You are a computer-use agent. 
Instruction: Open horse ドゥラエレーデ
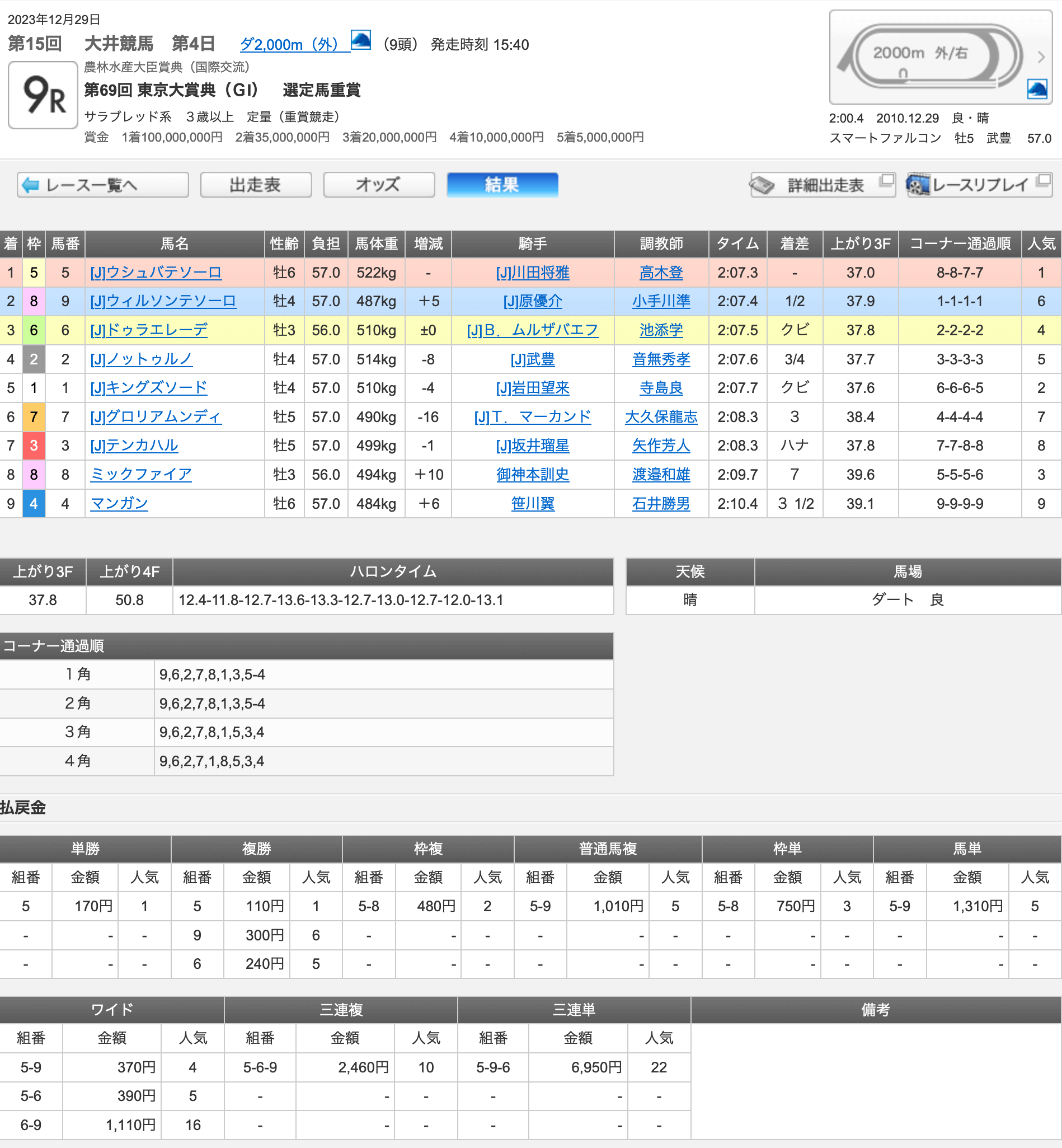pos(149,330)
